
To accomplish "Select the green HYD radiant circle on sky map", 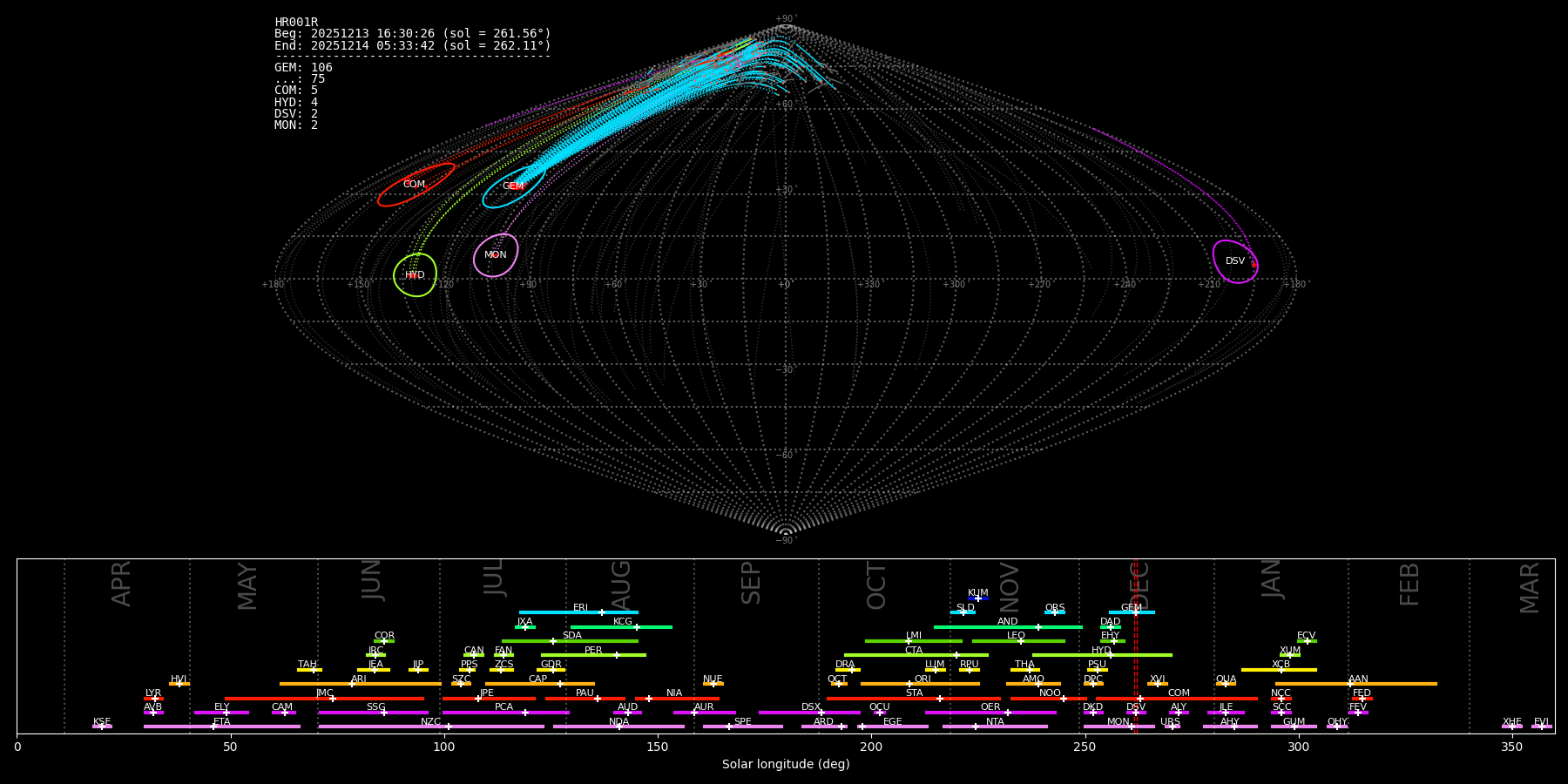I will (x=415, y=275).
